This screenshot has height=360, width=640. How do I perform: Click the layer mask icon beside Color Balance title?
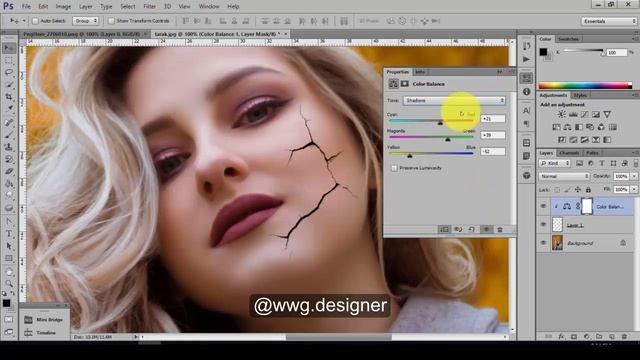pos(404,84)
